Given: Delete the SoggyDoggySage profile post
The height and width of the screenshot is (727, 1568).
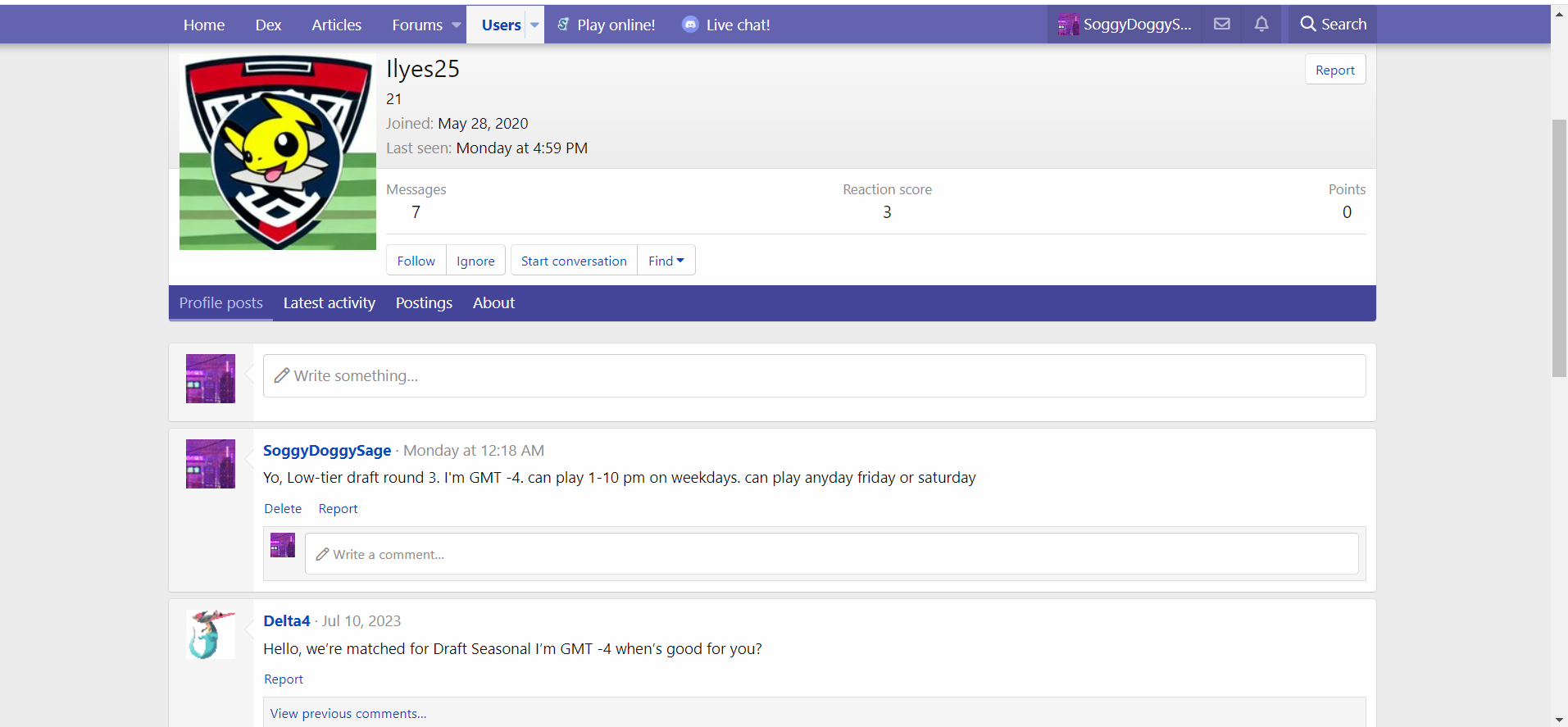Looking at the screenshot, I should pyautogui.click(x=283, y=509).
